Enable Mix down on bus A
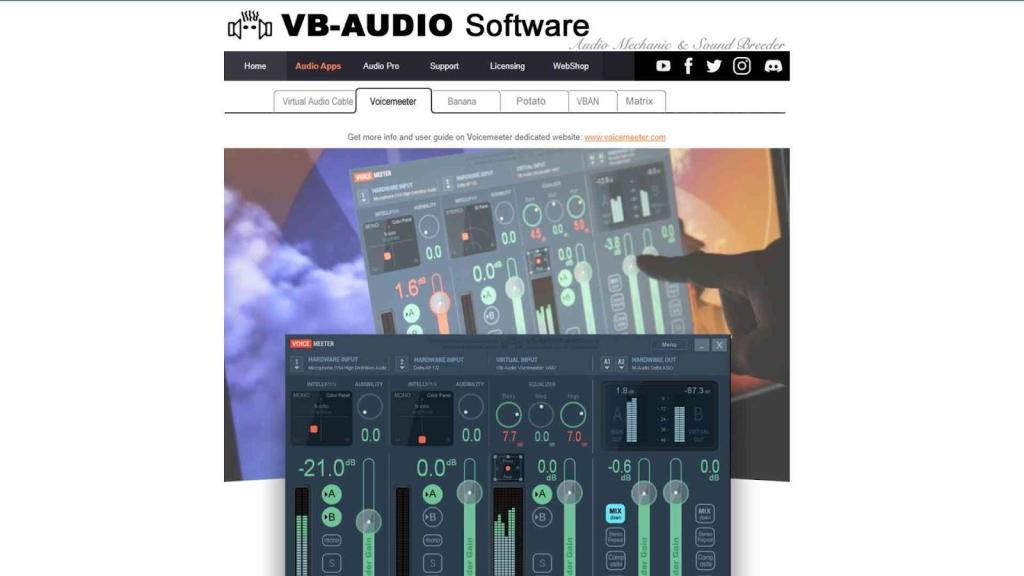 615,513
